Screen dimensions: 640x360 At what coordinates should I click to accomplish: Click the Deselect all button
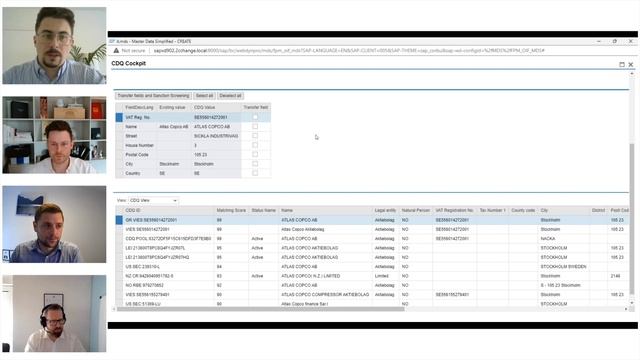pos(230,96)
